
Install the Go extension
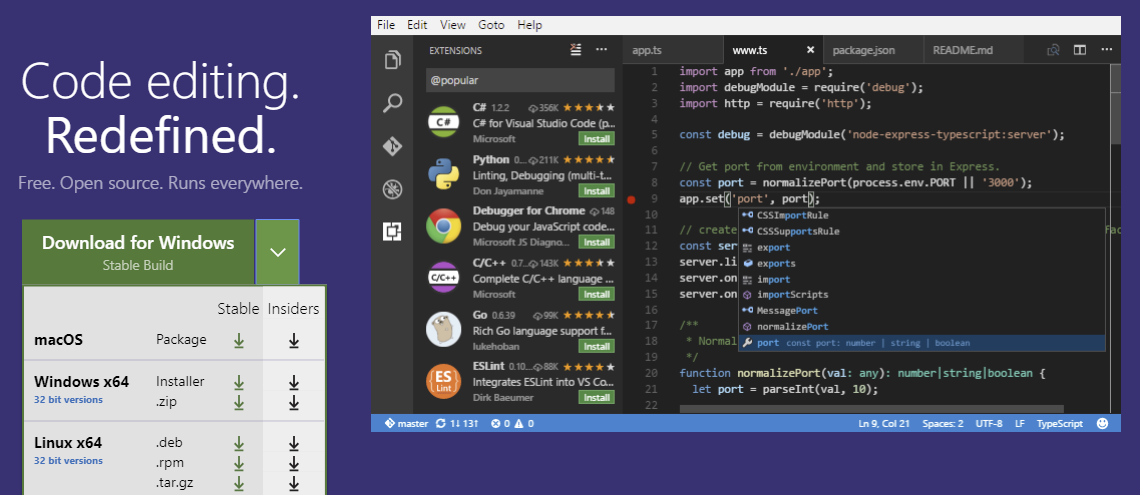[596, 346]
